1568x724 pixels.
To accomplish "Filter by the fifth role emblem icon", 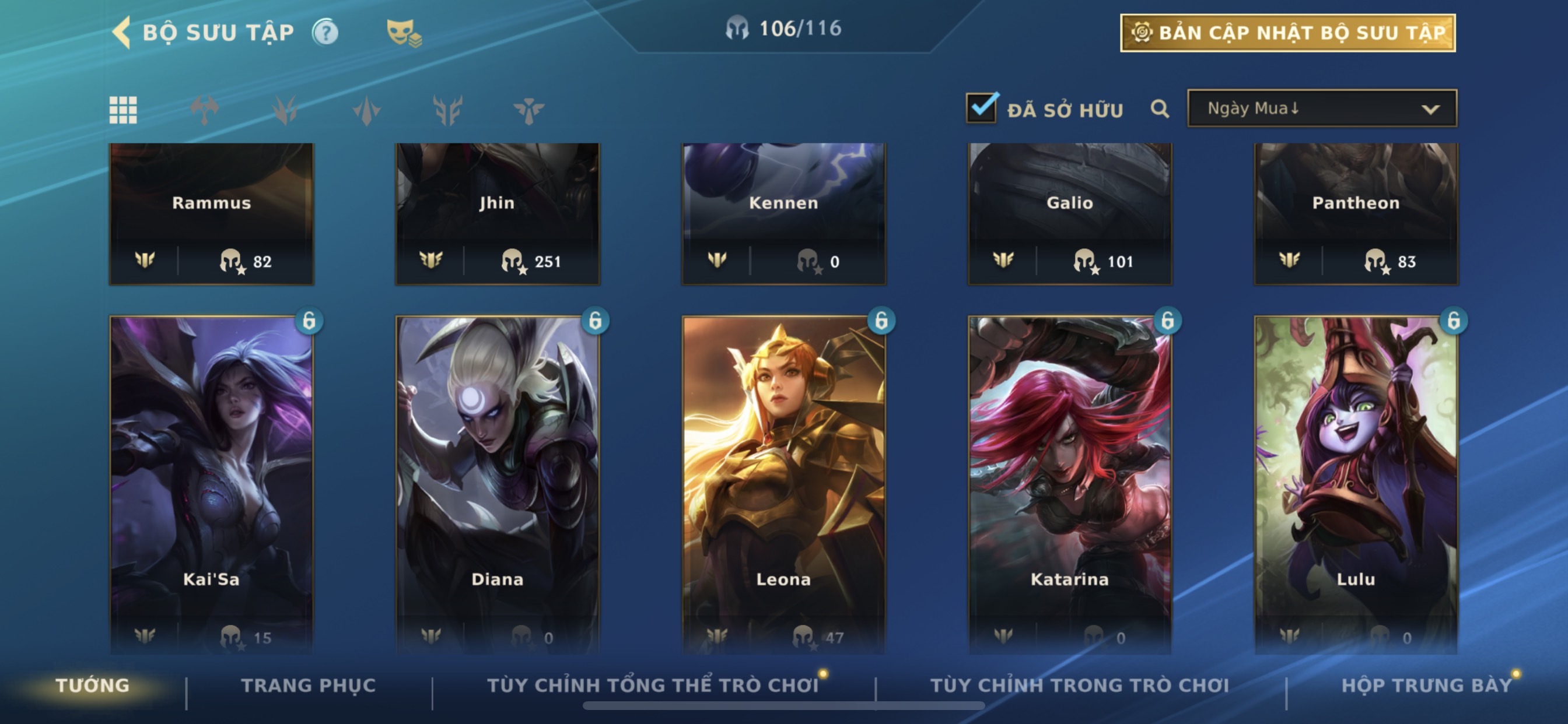I will tap(528, 110).
